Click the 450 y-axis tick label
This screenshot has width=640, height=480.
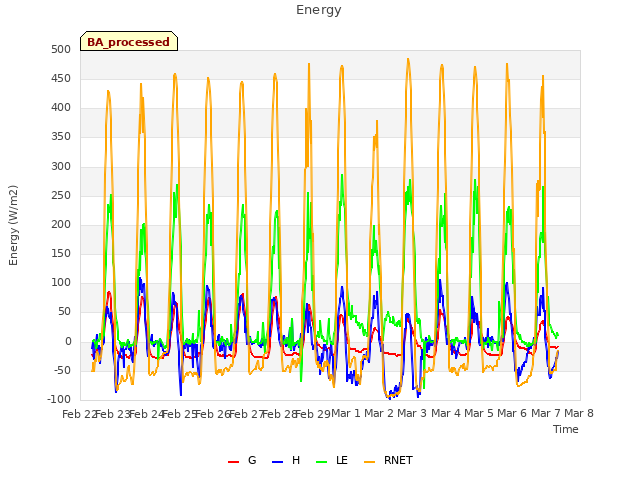[61, 78]
